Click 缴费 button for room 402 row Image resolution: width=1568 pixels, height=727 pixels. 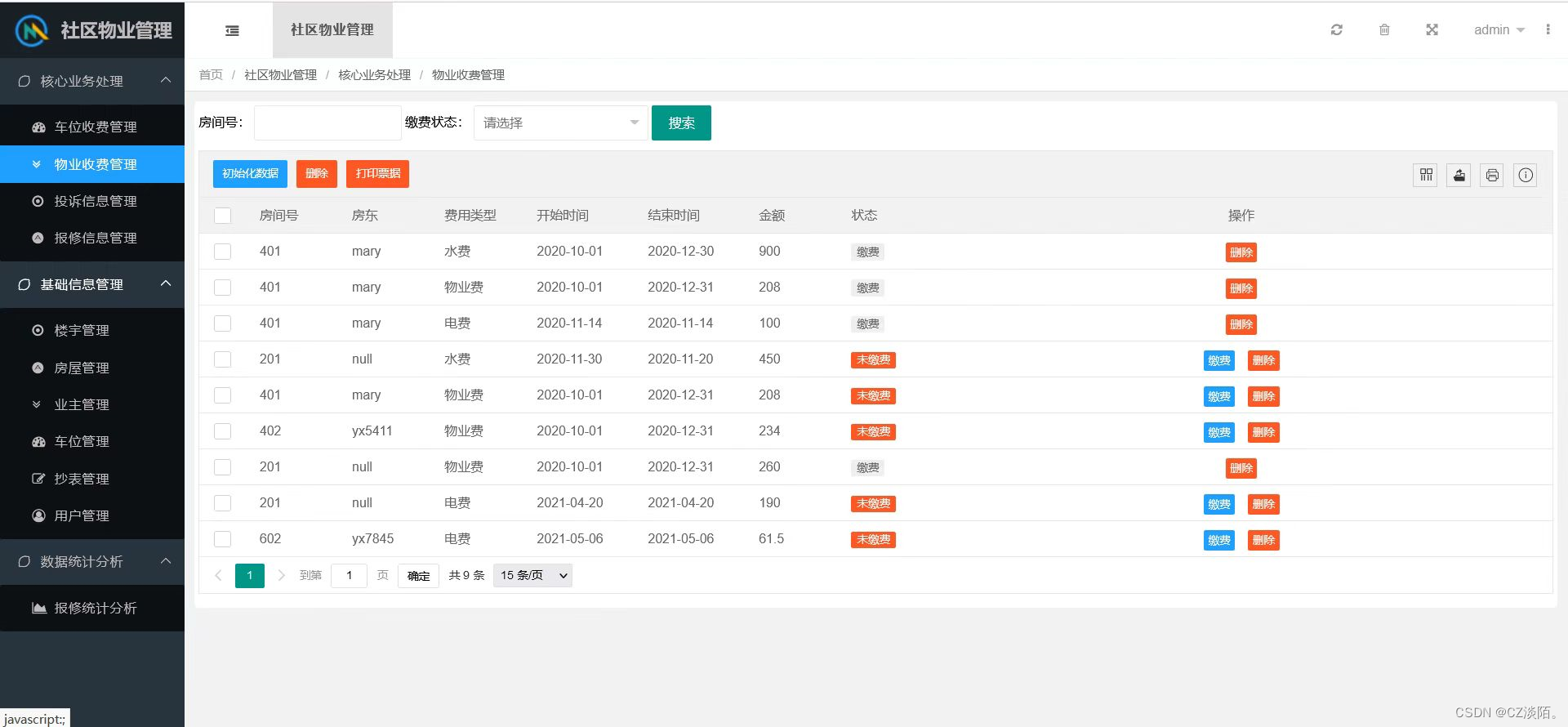[1219, 432]
